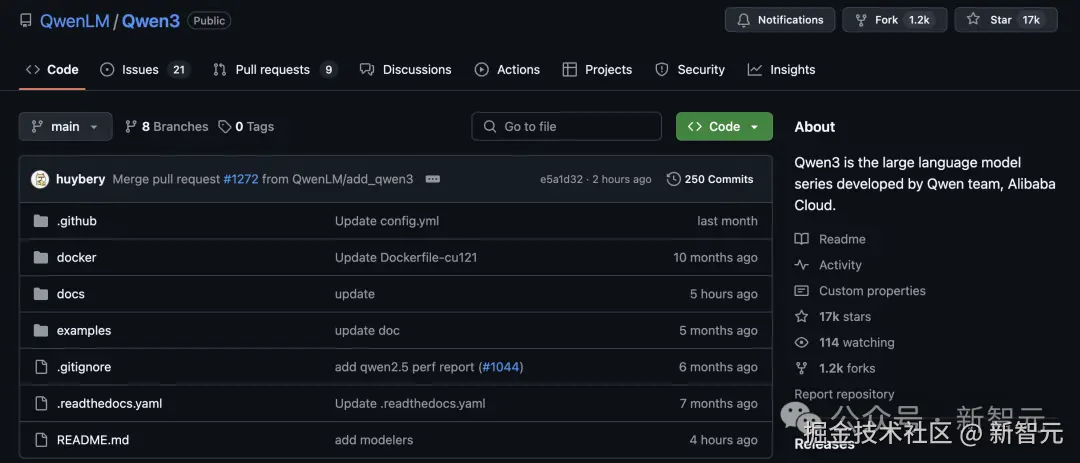The width and height of the screenshot is (1080, 463).
Task: Open the Pull requests tab
Action: (x=272, y=70)
